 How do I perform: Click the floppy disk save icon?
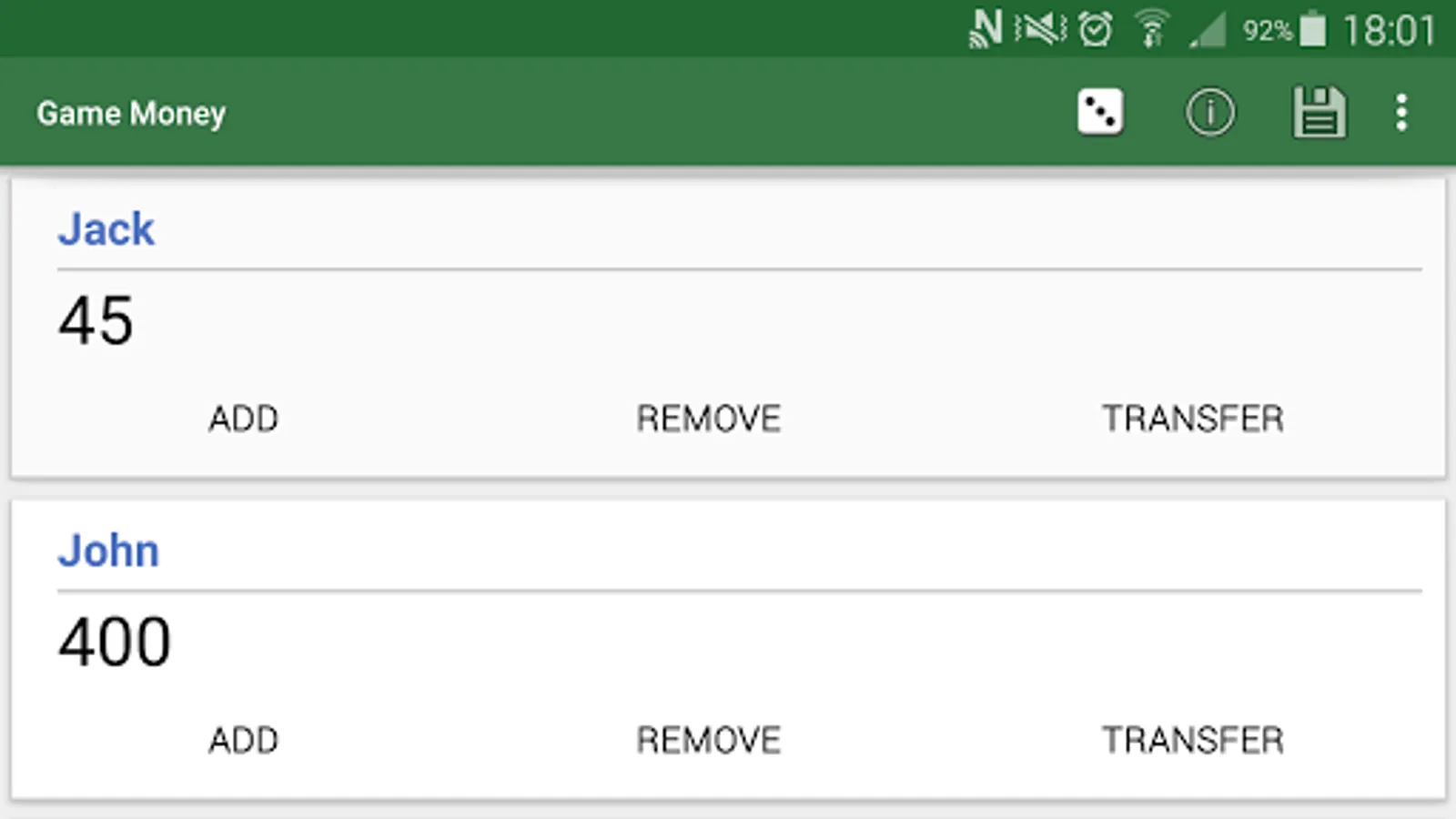point(1319,113)
